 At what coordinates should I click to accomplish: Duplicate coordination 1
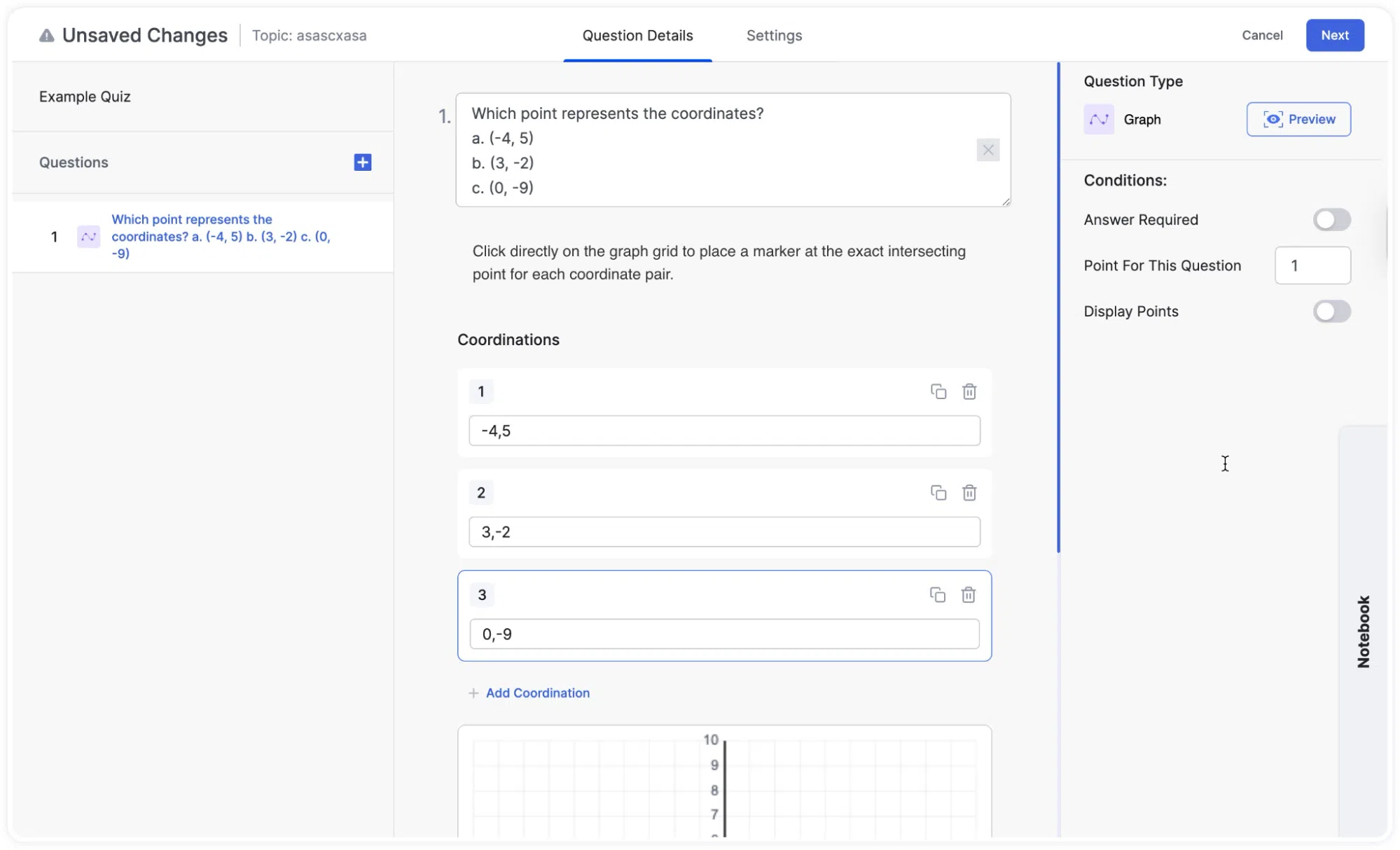coord(938,391)
